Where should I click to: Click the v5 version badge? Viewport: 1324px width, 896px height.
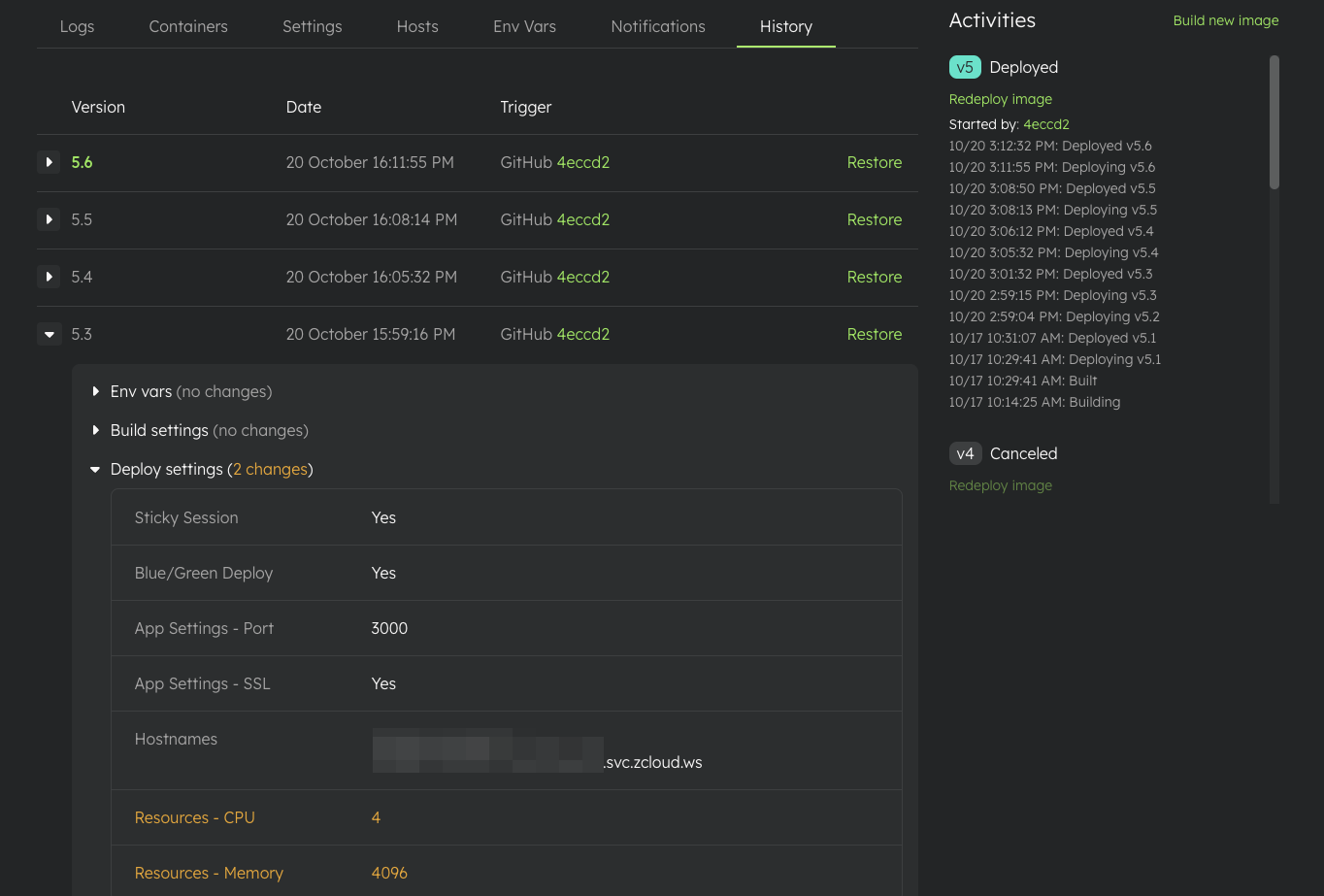point(965,67)
